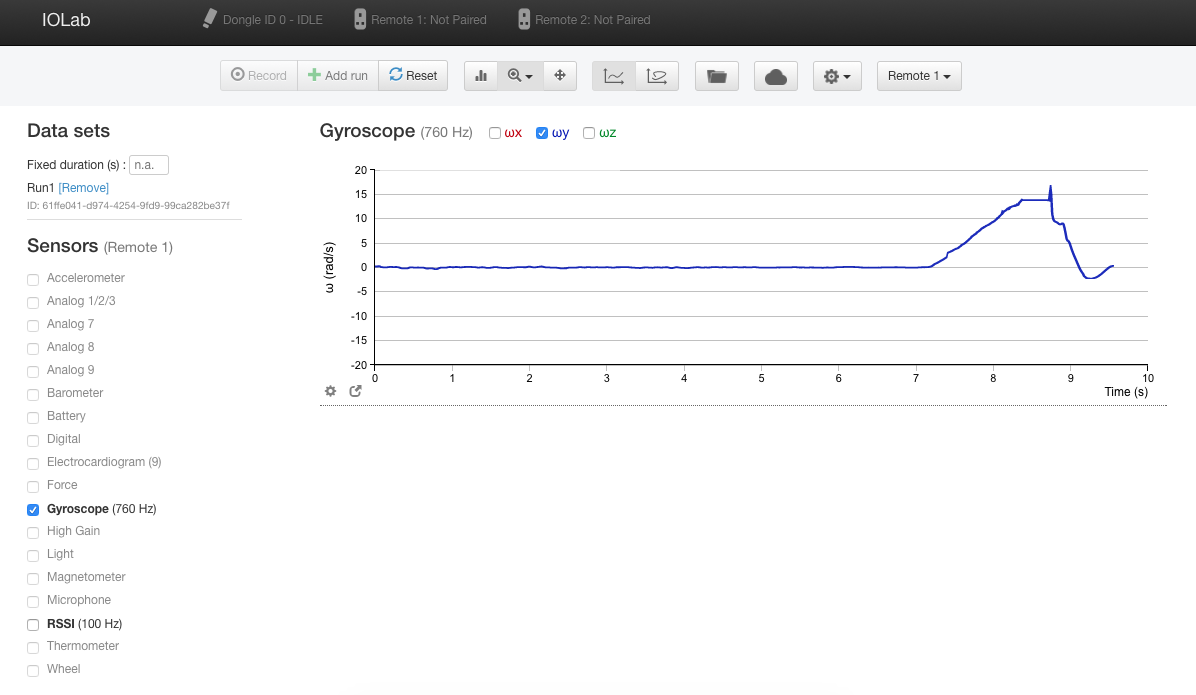Open the Remote 1 selector dropdown
The height and width of the screenshot is (695, 1196).
919,76
